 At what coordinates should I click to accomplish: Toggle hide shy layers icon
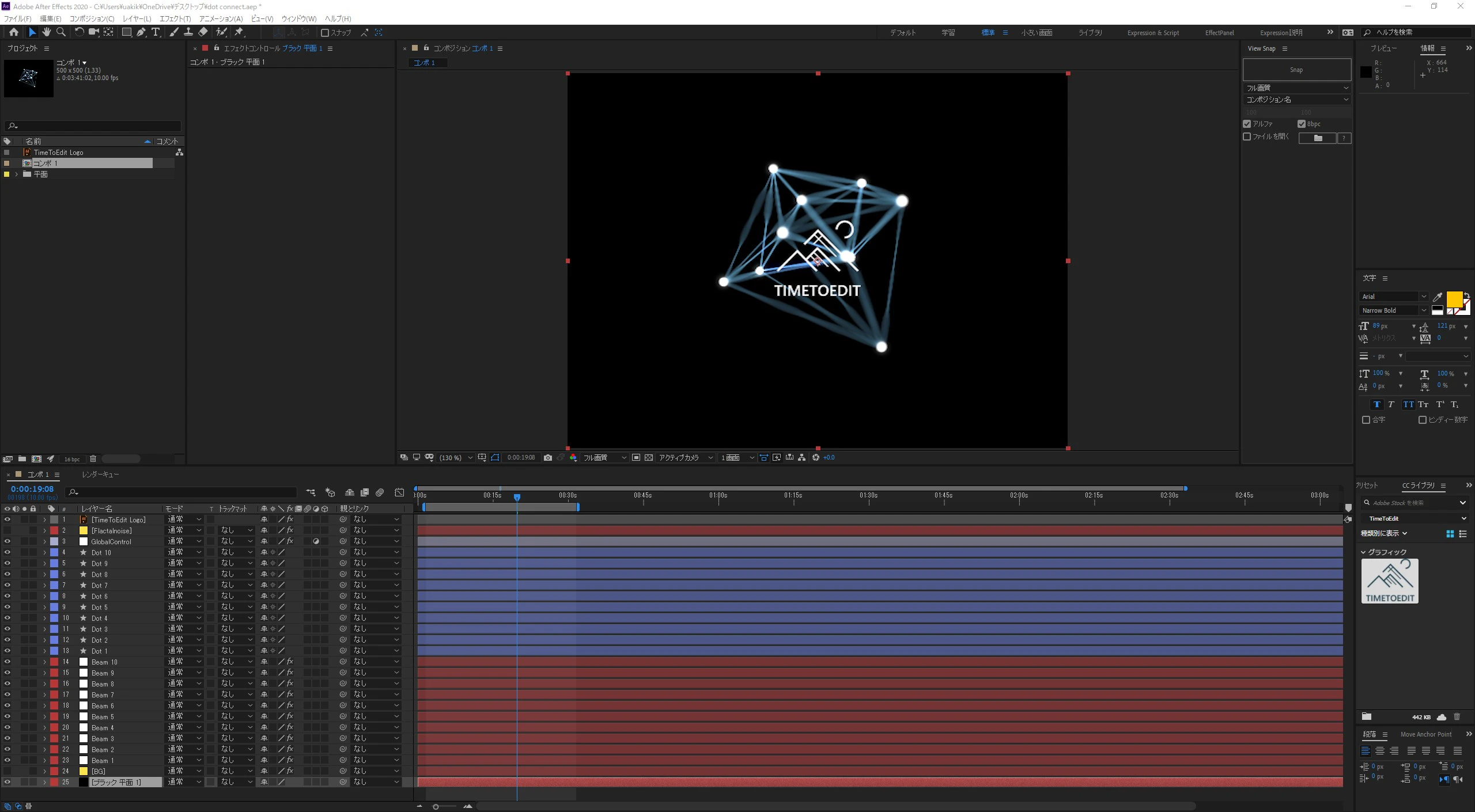[x=349, y=492]
